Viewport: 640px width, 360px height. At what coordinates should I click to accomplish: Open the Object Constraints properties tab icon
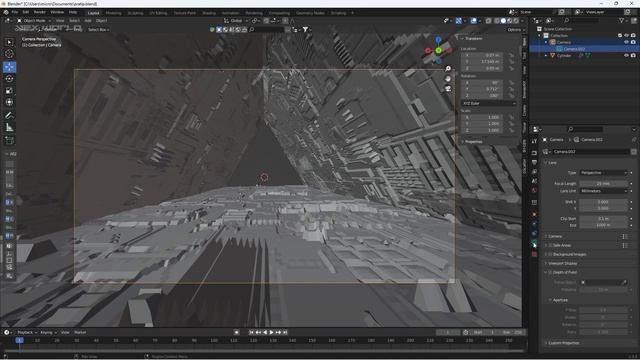534,234
